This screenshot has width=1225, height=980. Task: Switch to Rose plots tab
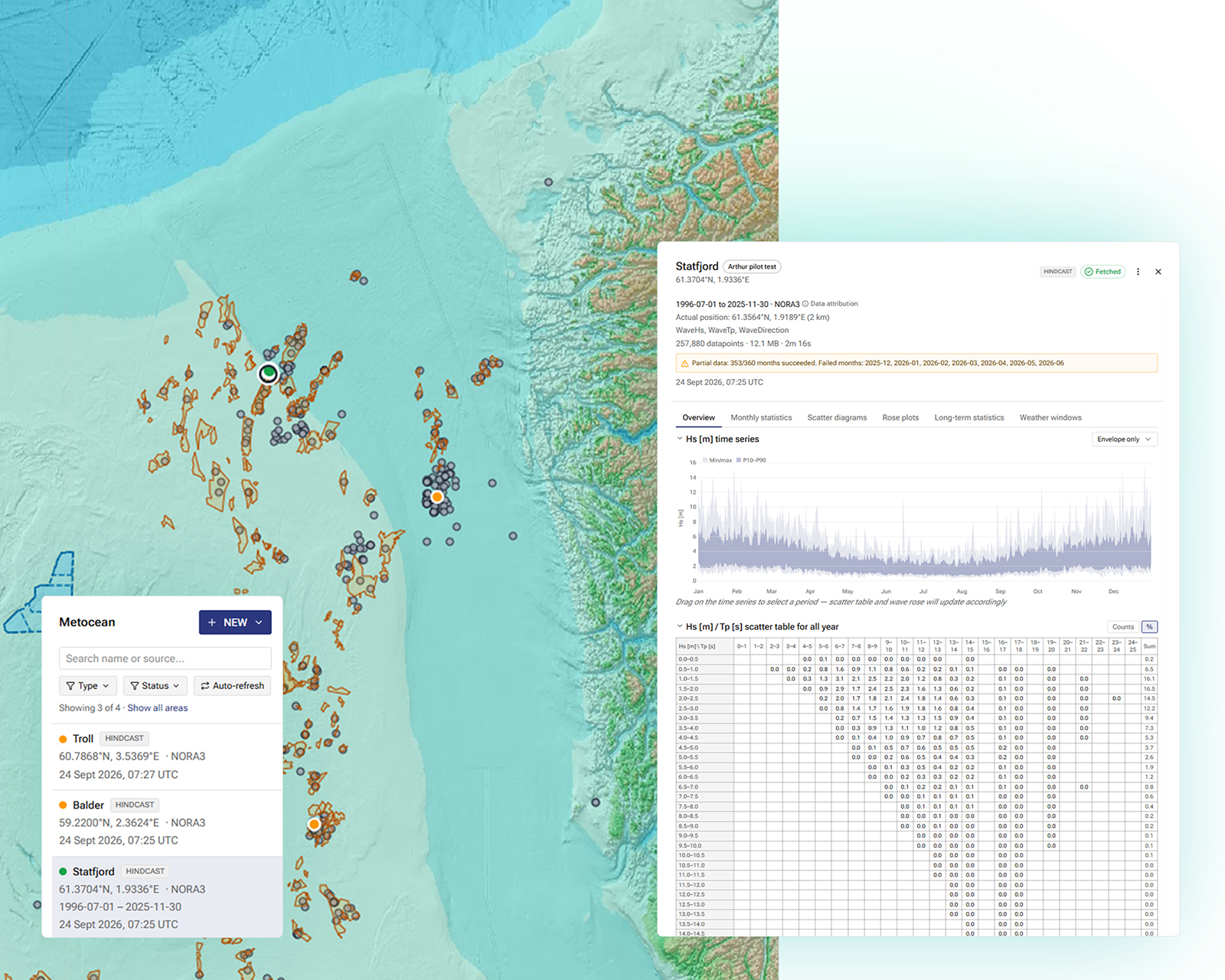(900, 418)
